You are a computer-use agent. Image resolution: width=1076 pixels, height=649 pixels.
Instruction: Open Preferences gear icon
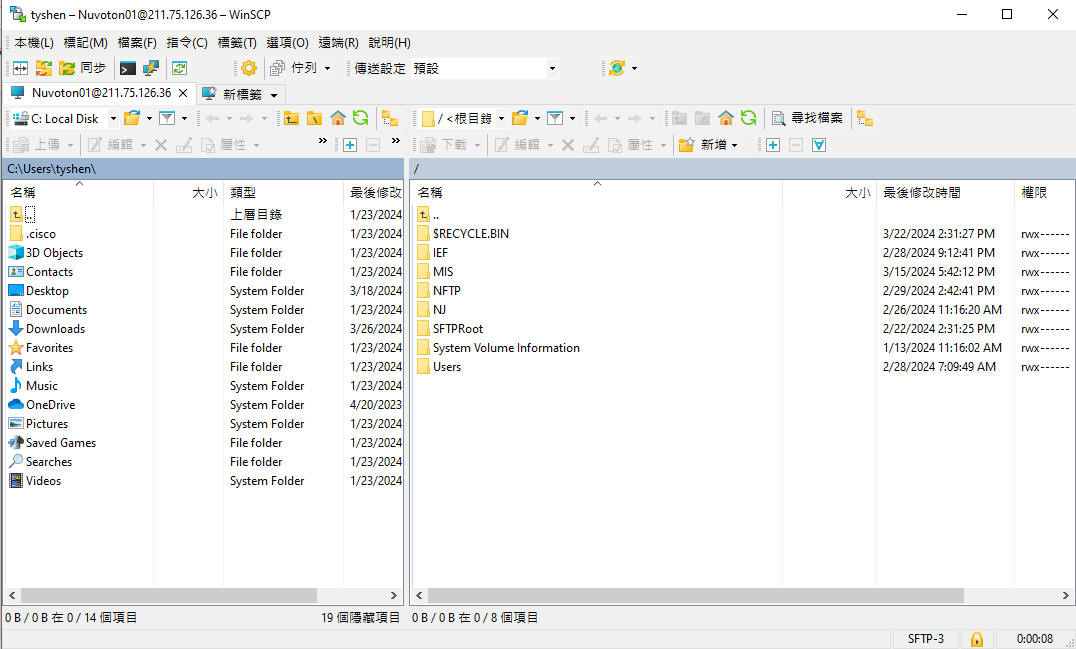(x=248, y=68)
